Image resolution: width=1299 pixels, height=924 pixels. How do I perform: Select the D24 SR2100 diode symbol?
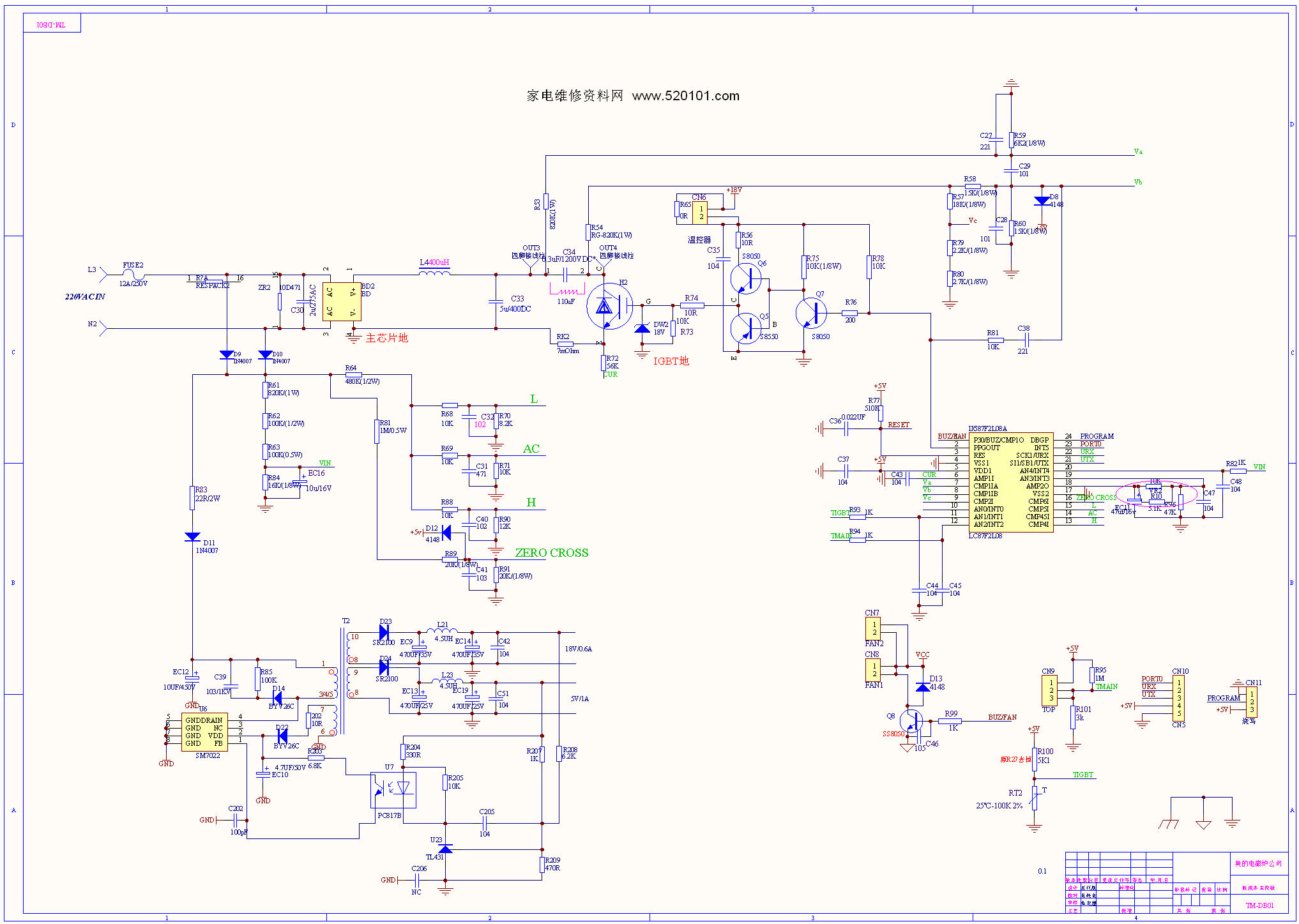coord(384,667)
